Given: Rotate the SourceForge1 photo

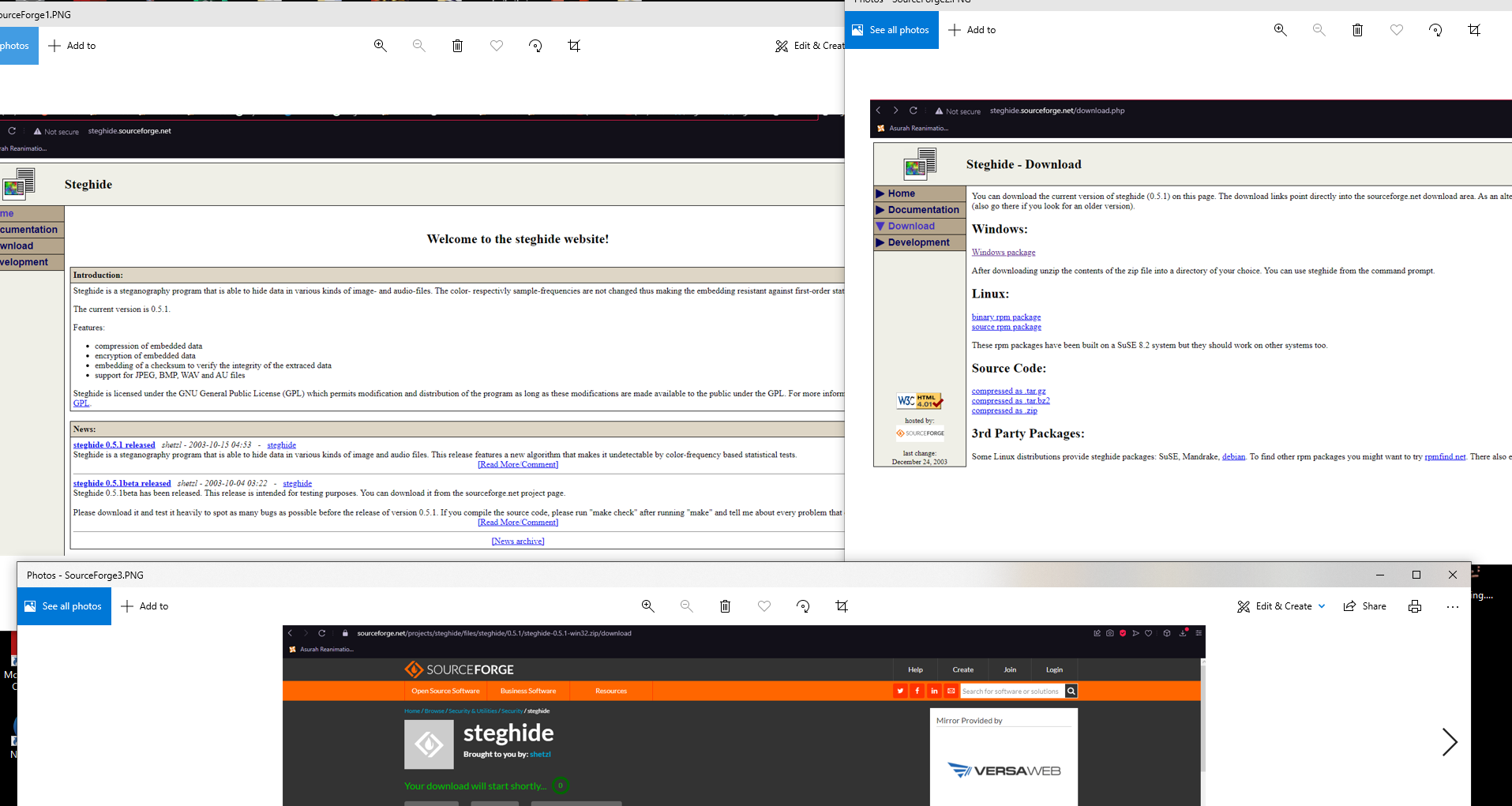Looking at the screenshot, I should tap(535, 46).
